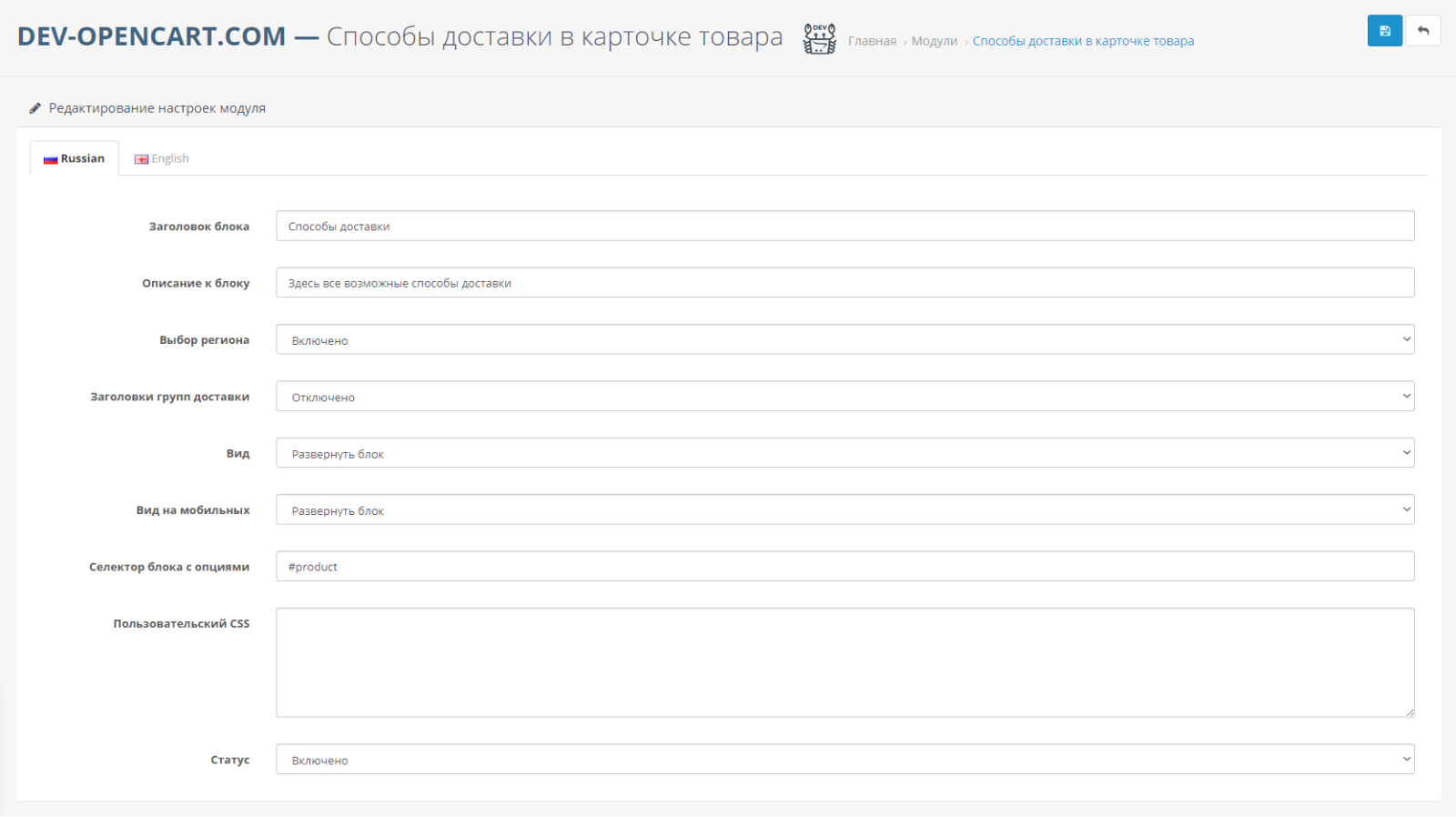Open the Выбор региона dropdown
The height and width of the screenshot is (817, 1456).
coord(844,339)
